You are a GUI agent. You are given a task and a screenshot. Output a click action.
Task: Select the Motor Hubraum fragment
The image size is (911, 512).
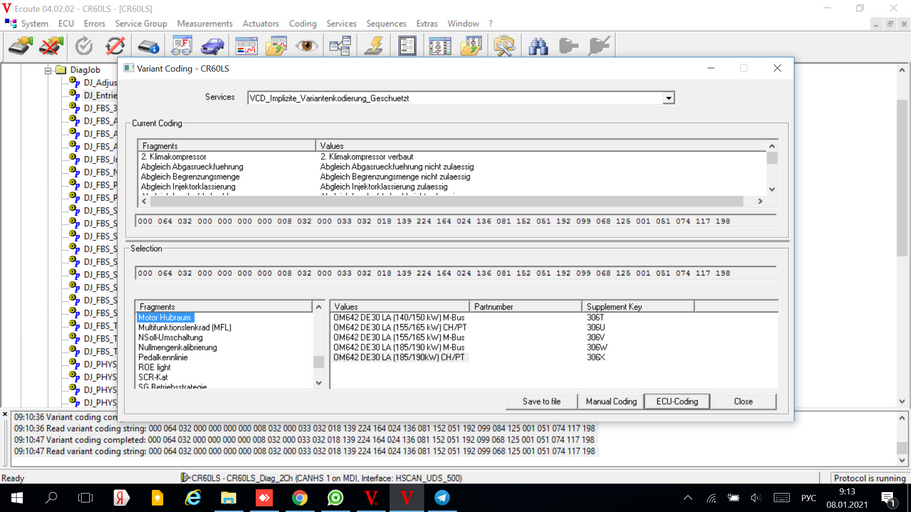point(164,318)
